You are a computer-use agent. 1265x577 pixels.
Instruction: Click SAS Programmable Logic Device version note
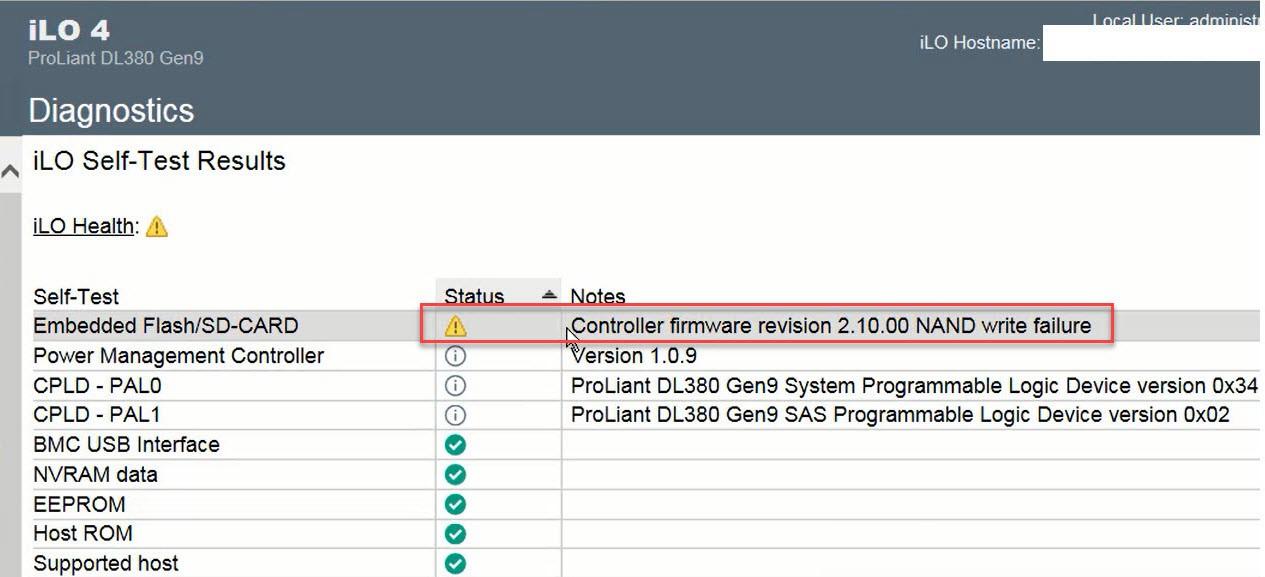[900, 415]
